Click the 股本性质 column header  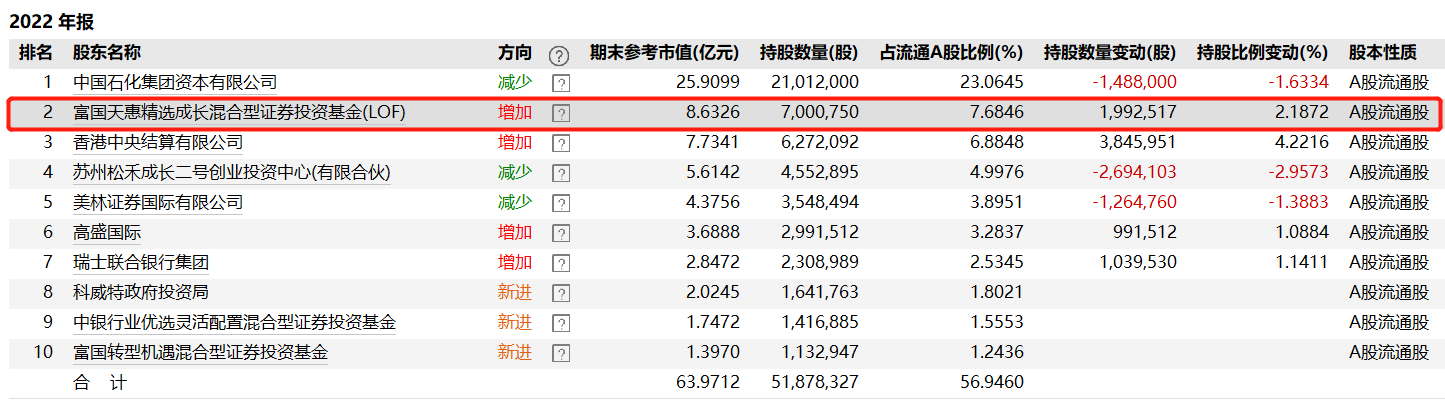1383,53
